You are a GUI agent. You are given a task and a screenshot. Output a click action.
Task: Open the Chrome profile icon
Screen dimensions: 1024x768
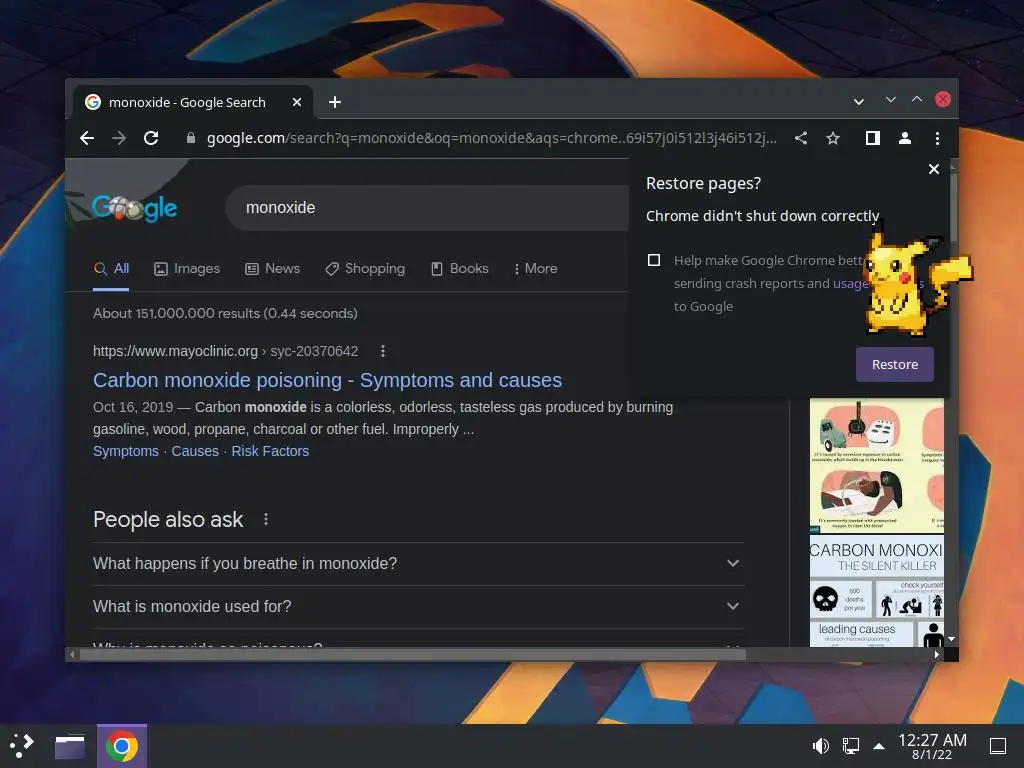coord(904,138)
